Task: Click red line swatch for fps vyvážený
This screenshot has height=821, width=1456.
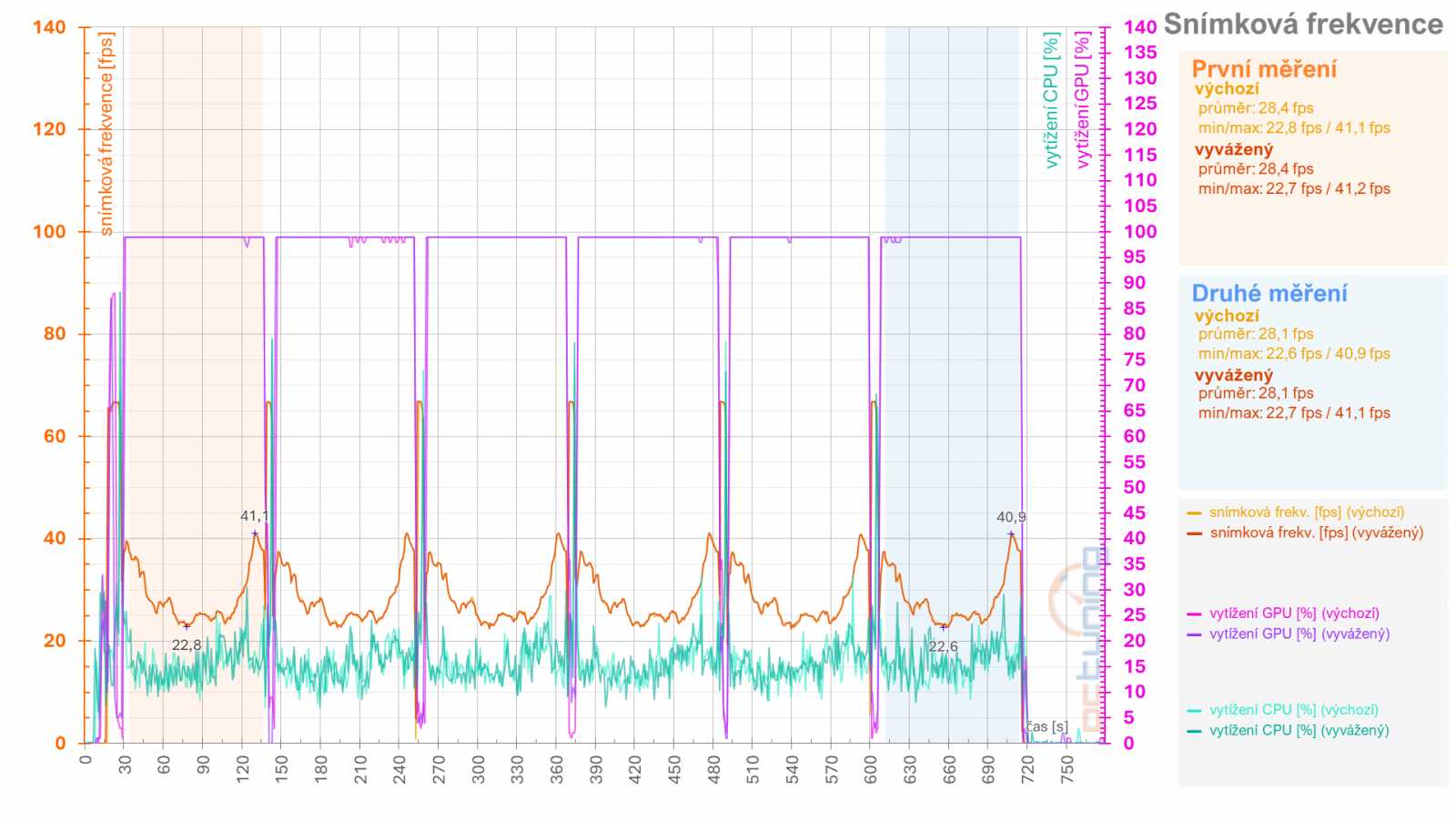Action: pos(1195,533)
